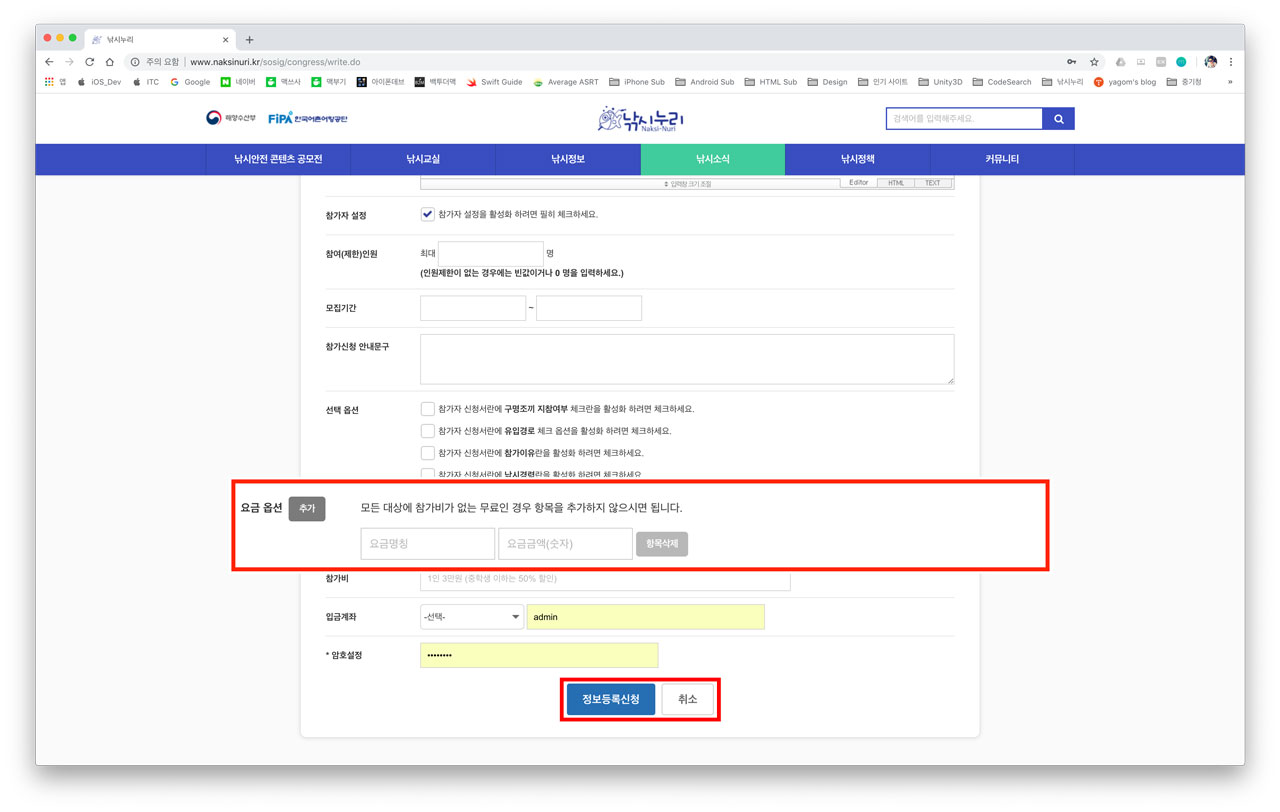Check the 유입경로 option checkbox
This screenshot has height=812, width=1280.
tap(427, 431)
